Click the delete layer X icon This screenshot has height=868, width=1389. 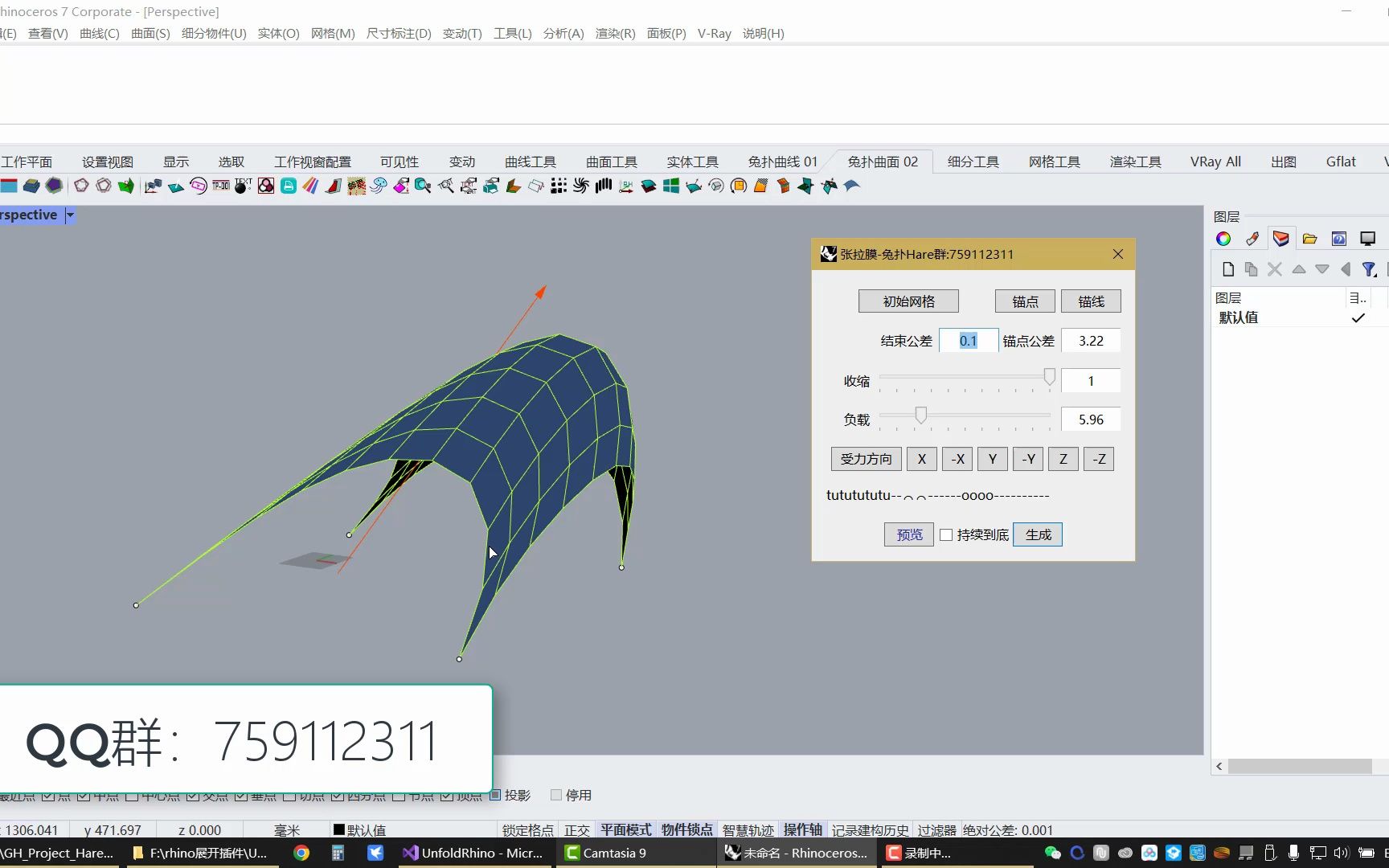1275,269
